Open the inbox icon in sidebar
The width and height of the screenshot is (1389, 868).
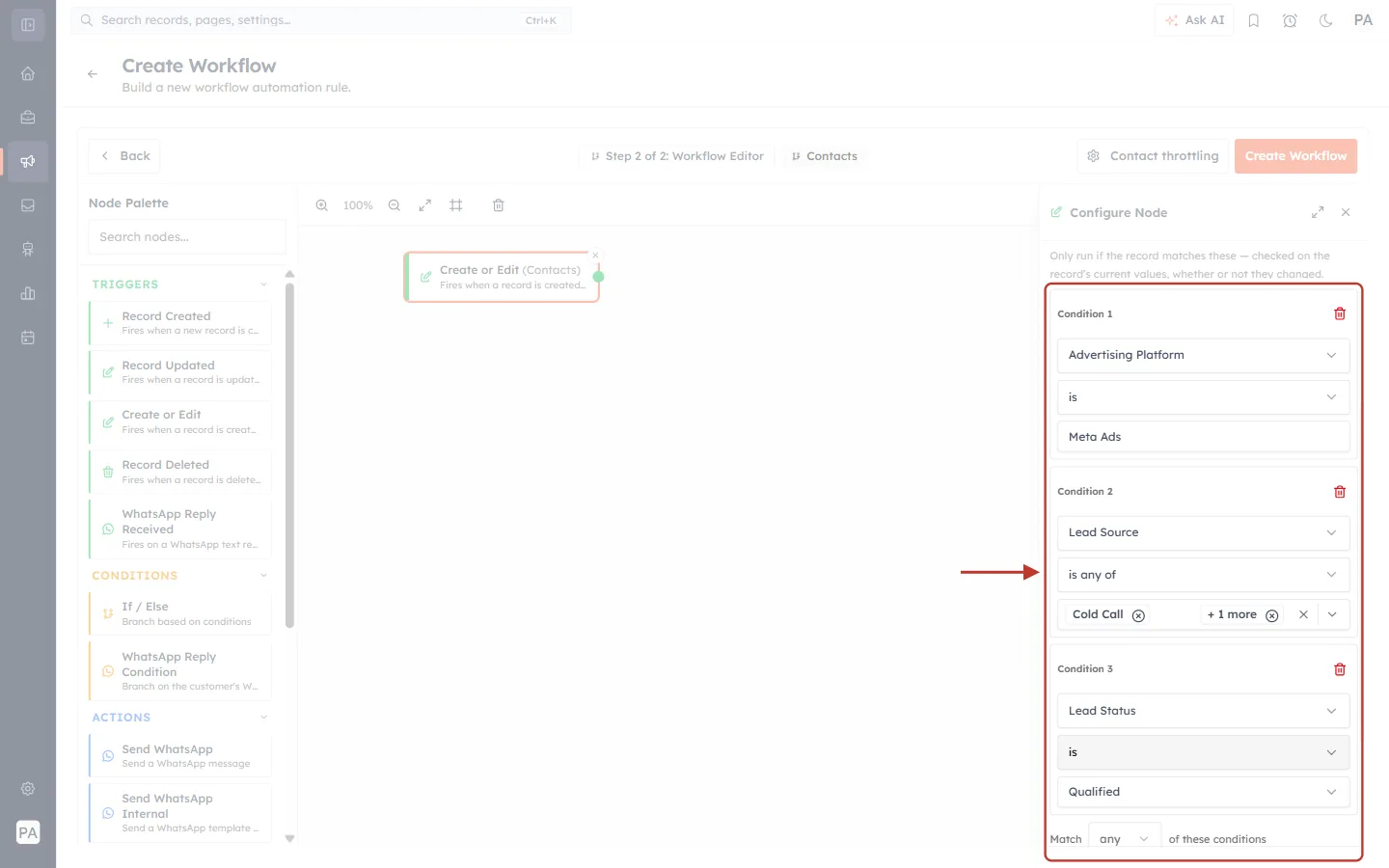[x=28, y=205]
